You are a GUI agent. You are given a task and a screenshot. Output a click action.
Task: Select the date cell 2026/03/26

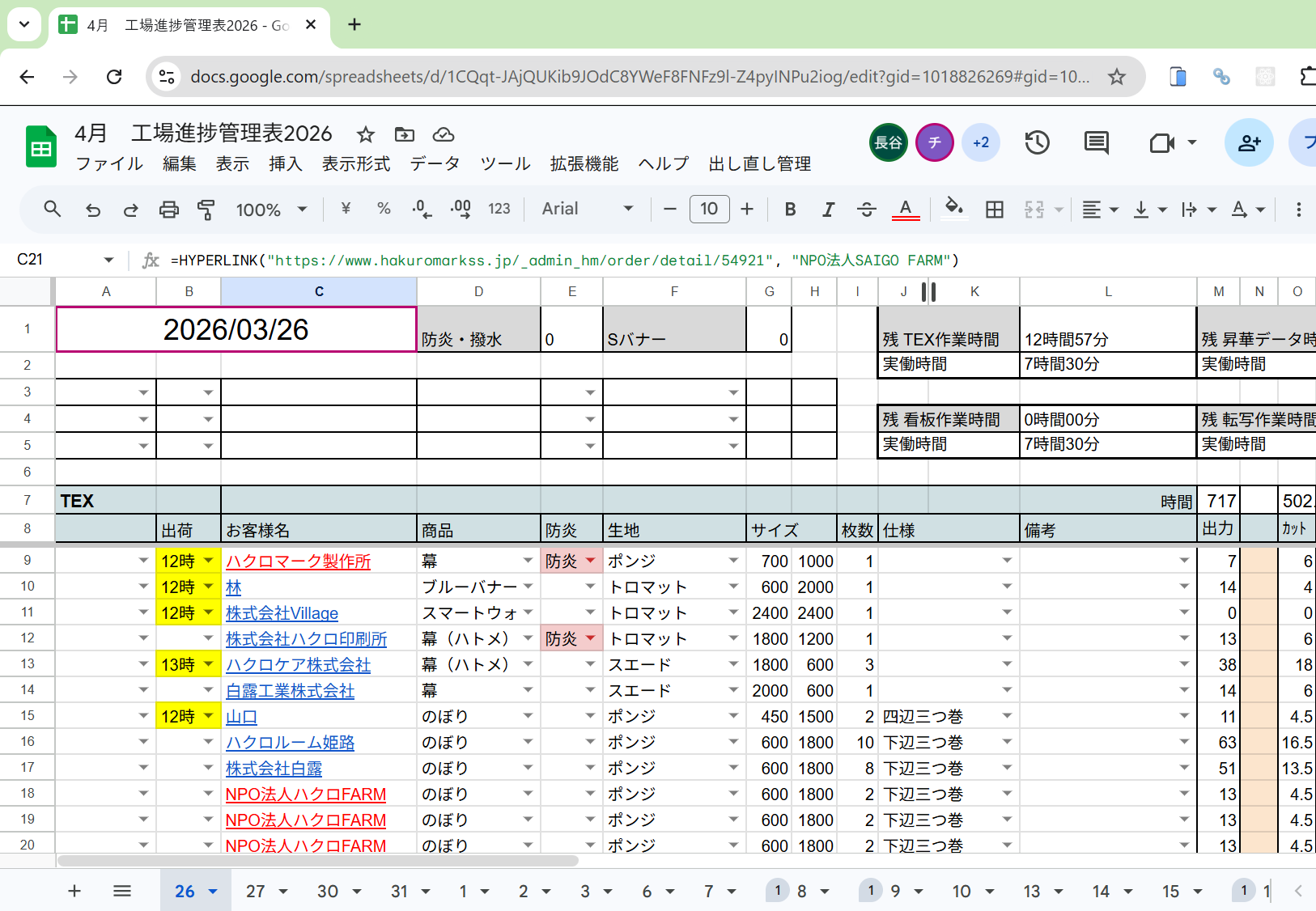pyautogui.click(x=236, y=329)
